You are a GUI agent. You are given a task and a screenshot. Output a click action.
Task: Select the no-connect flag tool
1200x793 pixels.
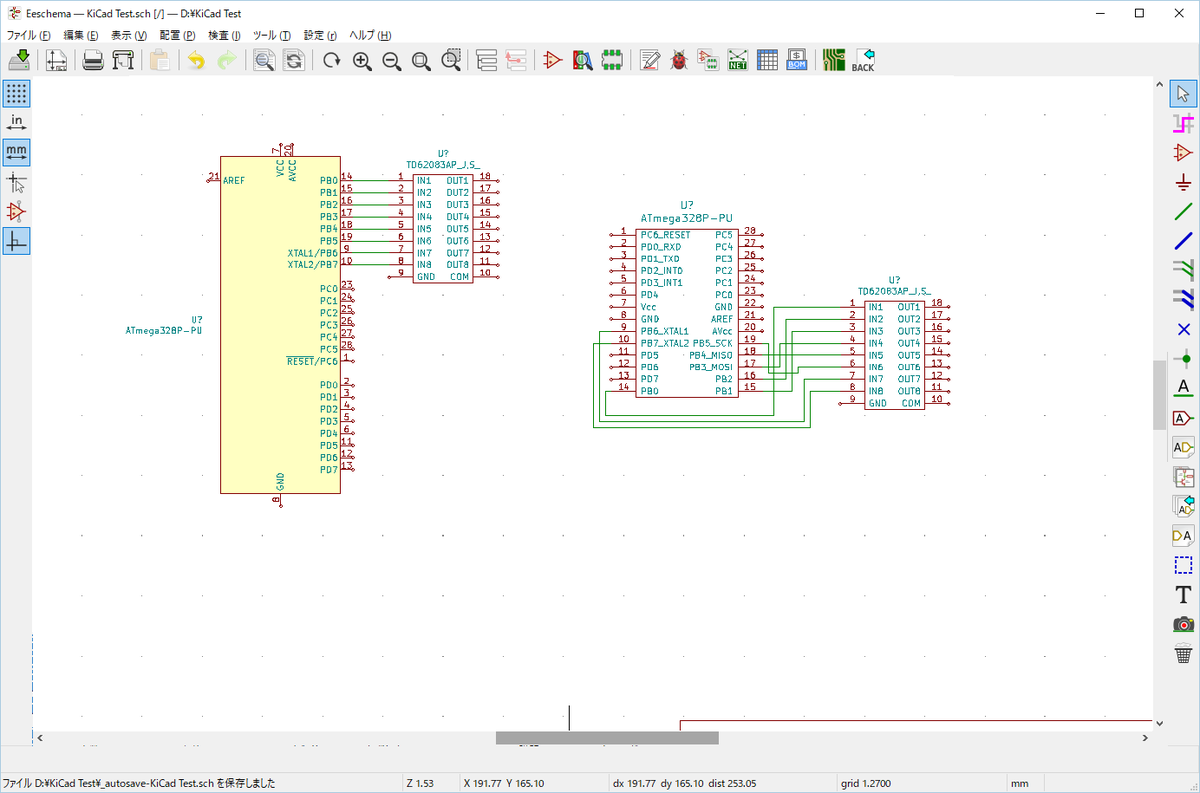[1184, 328]
